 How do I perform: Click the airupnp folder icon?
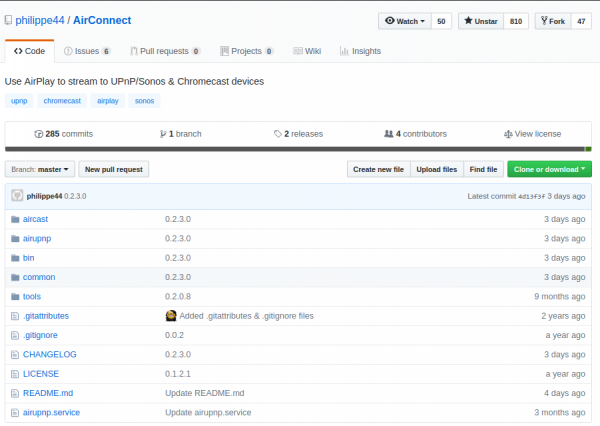(15, 239)
